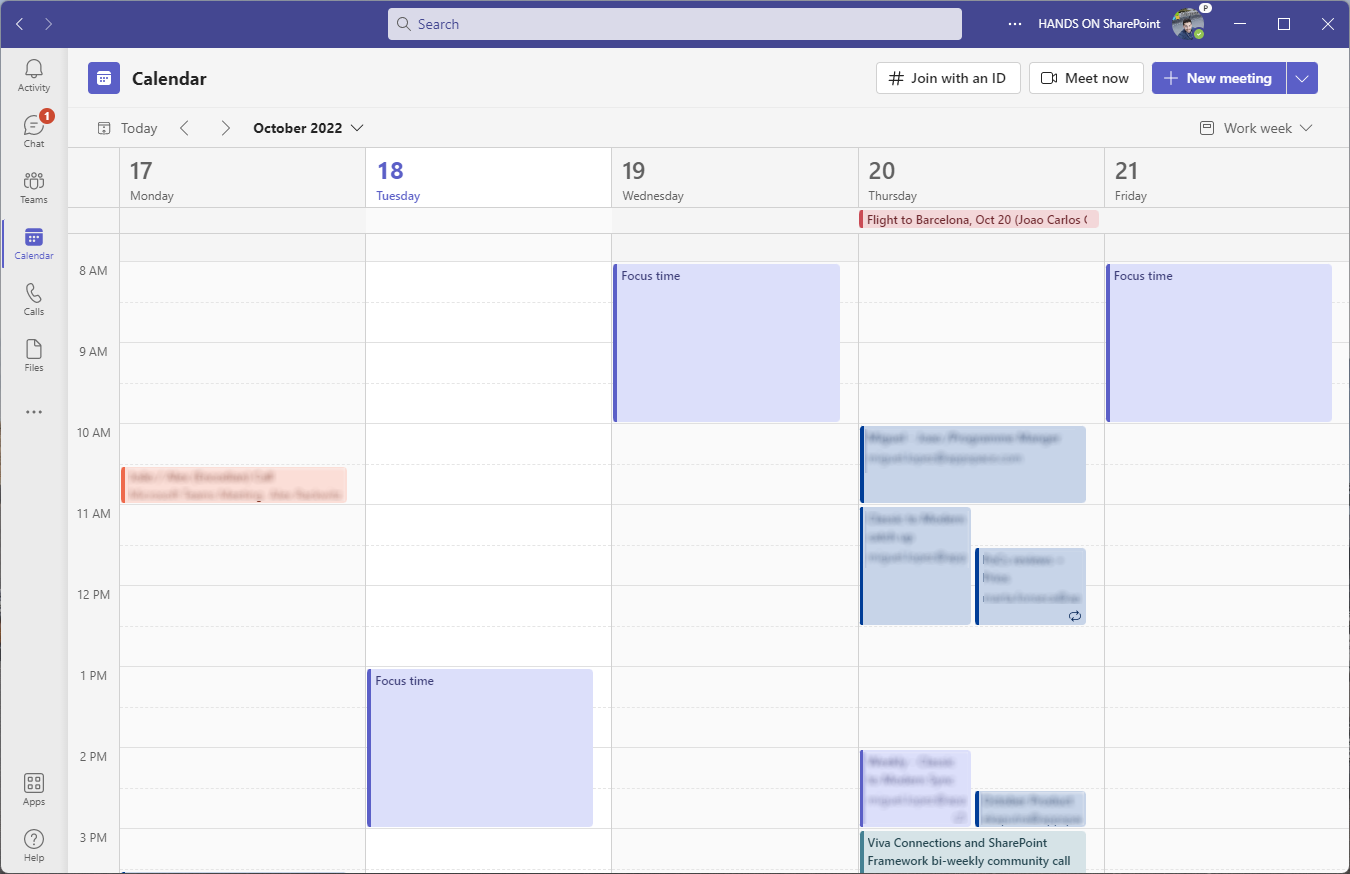The image size is (1350, 874).
Task: Open the Apps store icon
Action: coord(33,787)
